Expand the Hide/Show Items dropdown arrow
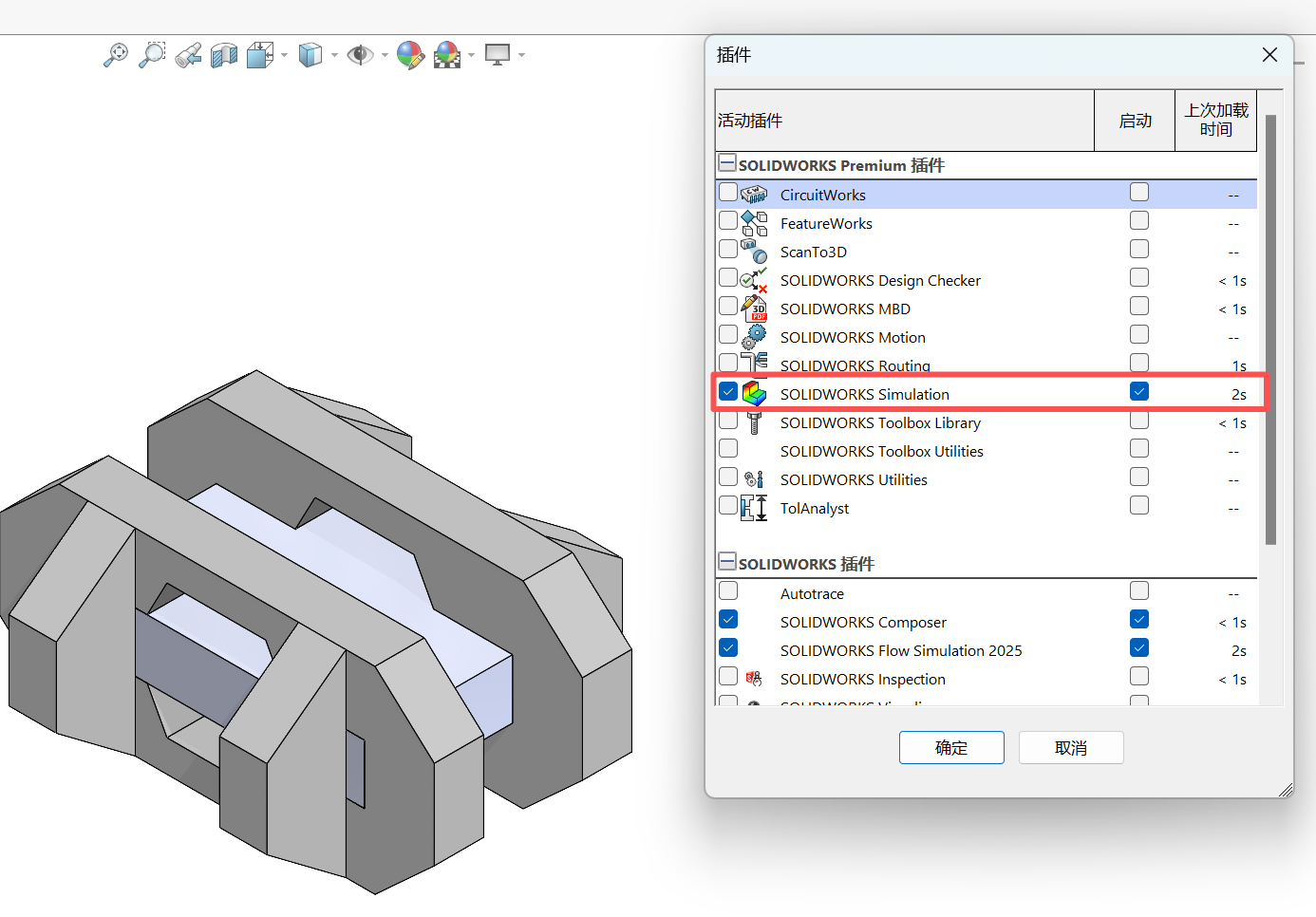1316x917 pixels. [384, 55]
